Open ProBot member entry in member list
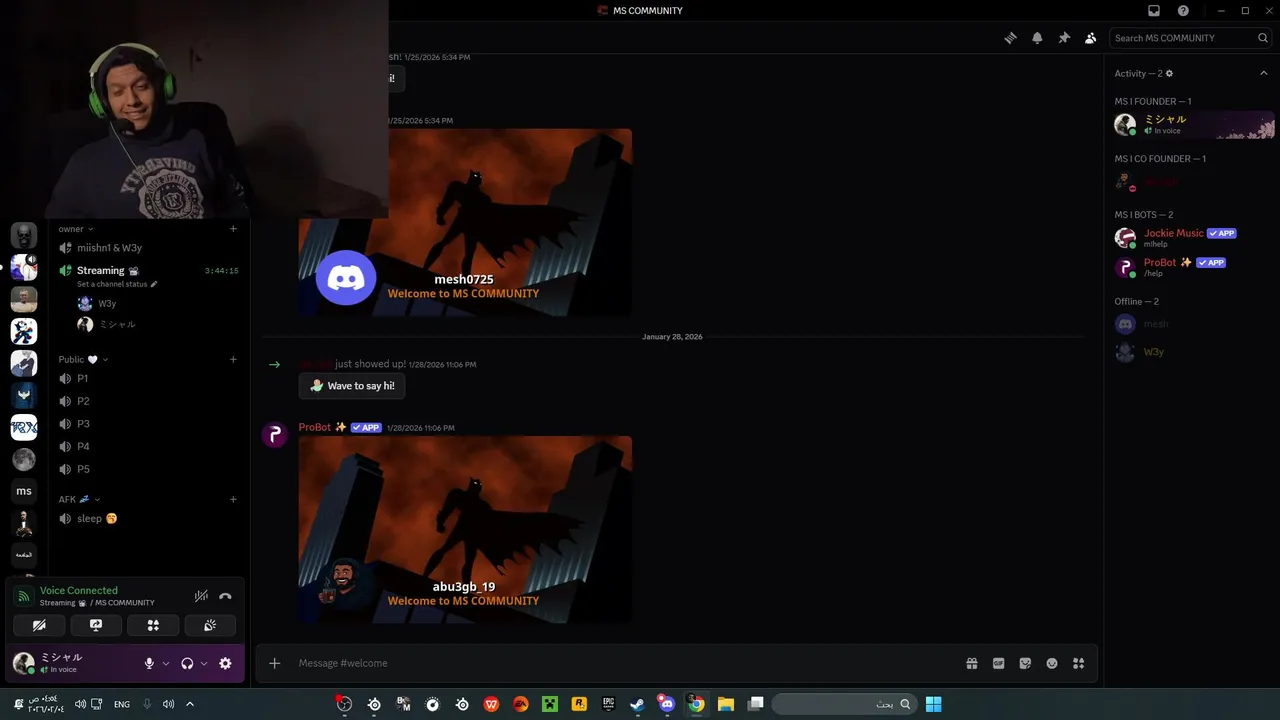Screen dimensions: 1280x720 pos(1191,267)
